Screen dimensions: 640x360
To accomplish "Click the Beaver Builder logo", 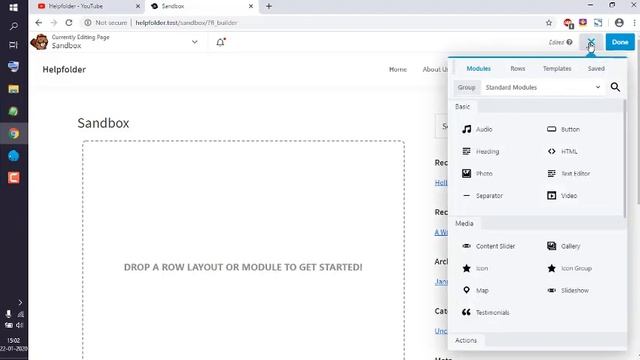I will [40, 42].
